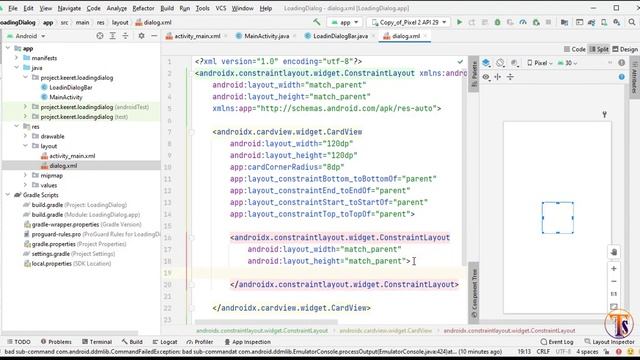Toggle view options eye icon in preview
The width and height of the screenshot is (640, 360).
(486, 77)
